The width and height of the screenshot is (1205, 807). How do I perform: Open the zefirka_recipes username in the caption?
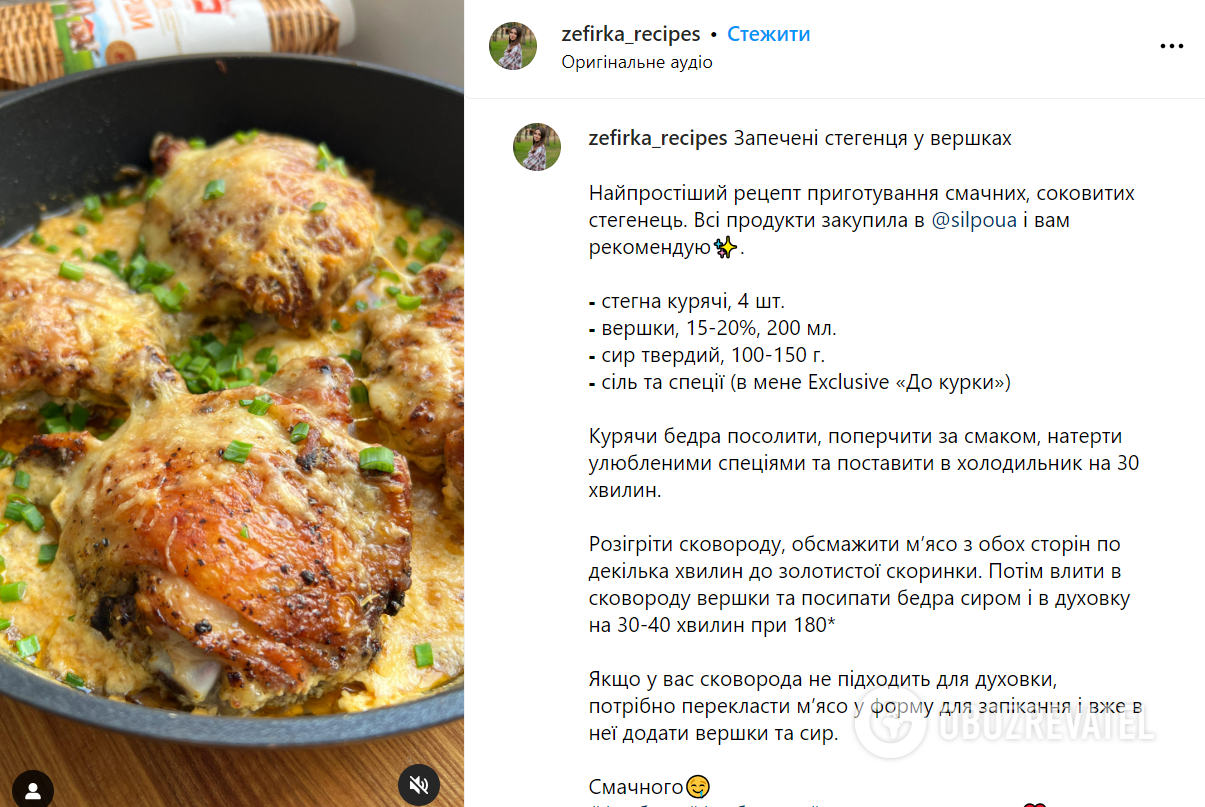click(x=658, y=138)
